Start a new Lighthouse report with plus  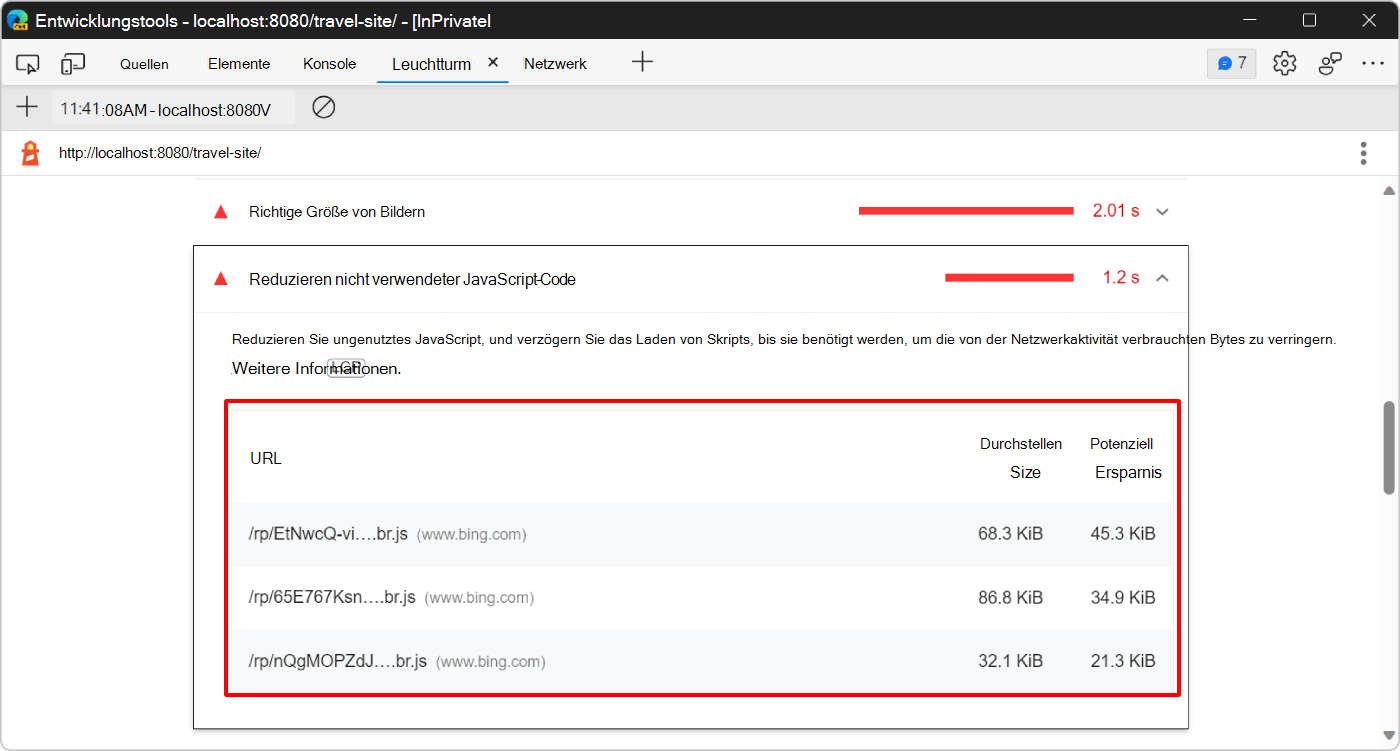coord(27,107)
